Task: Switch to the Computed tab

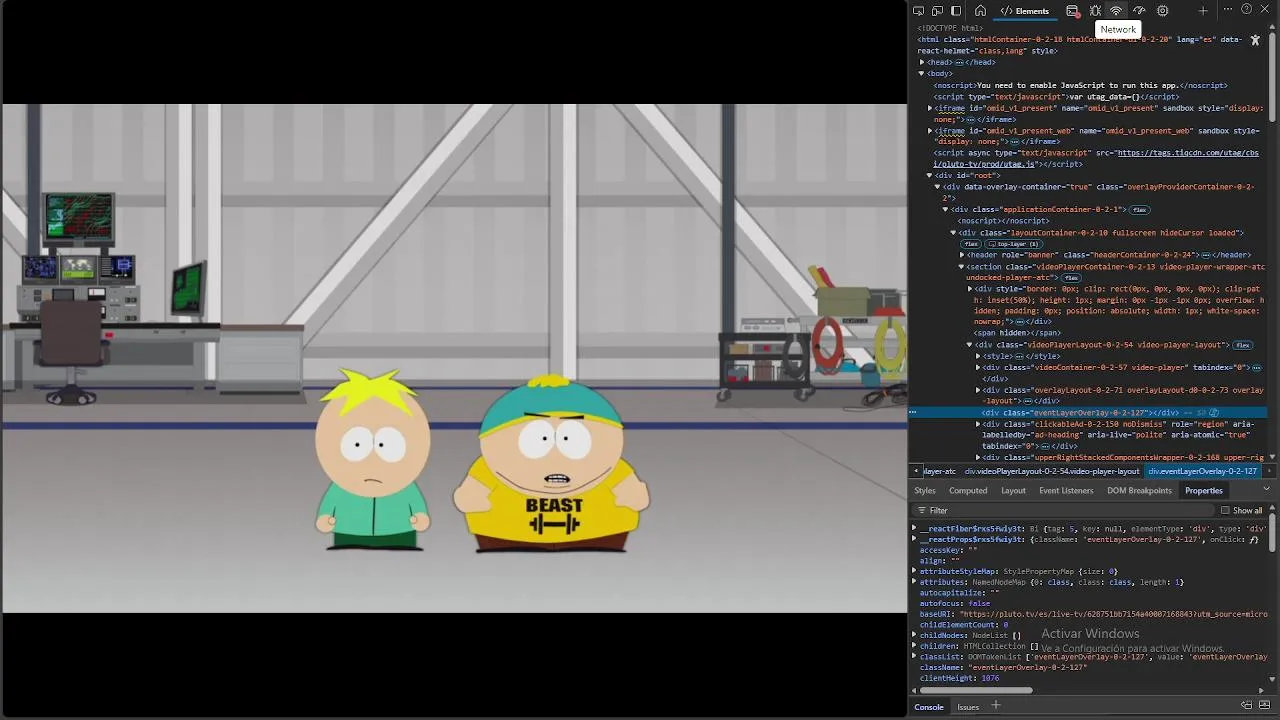Action: (968, 490)
